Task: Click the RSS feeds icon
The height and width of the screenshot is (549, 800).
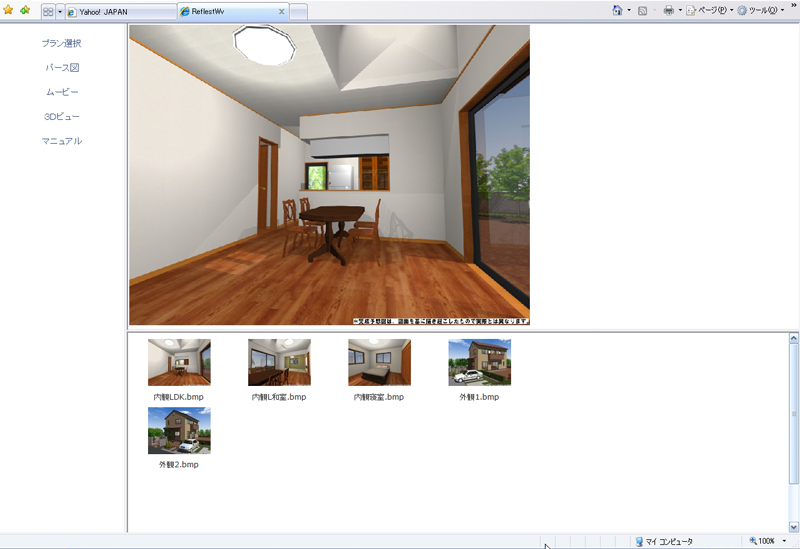Action: [x=643, y=10]
